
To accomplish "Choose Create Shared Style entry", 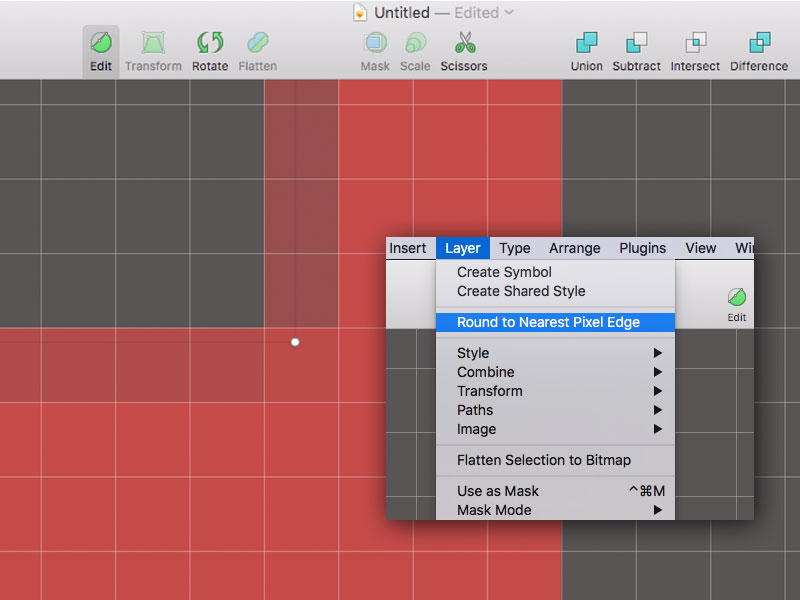I will pyautogui.click(x=555, y=291).
